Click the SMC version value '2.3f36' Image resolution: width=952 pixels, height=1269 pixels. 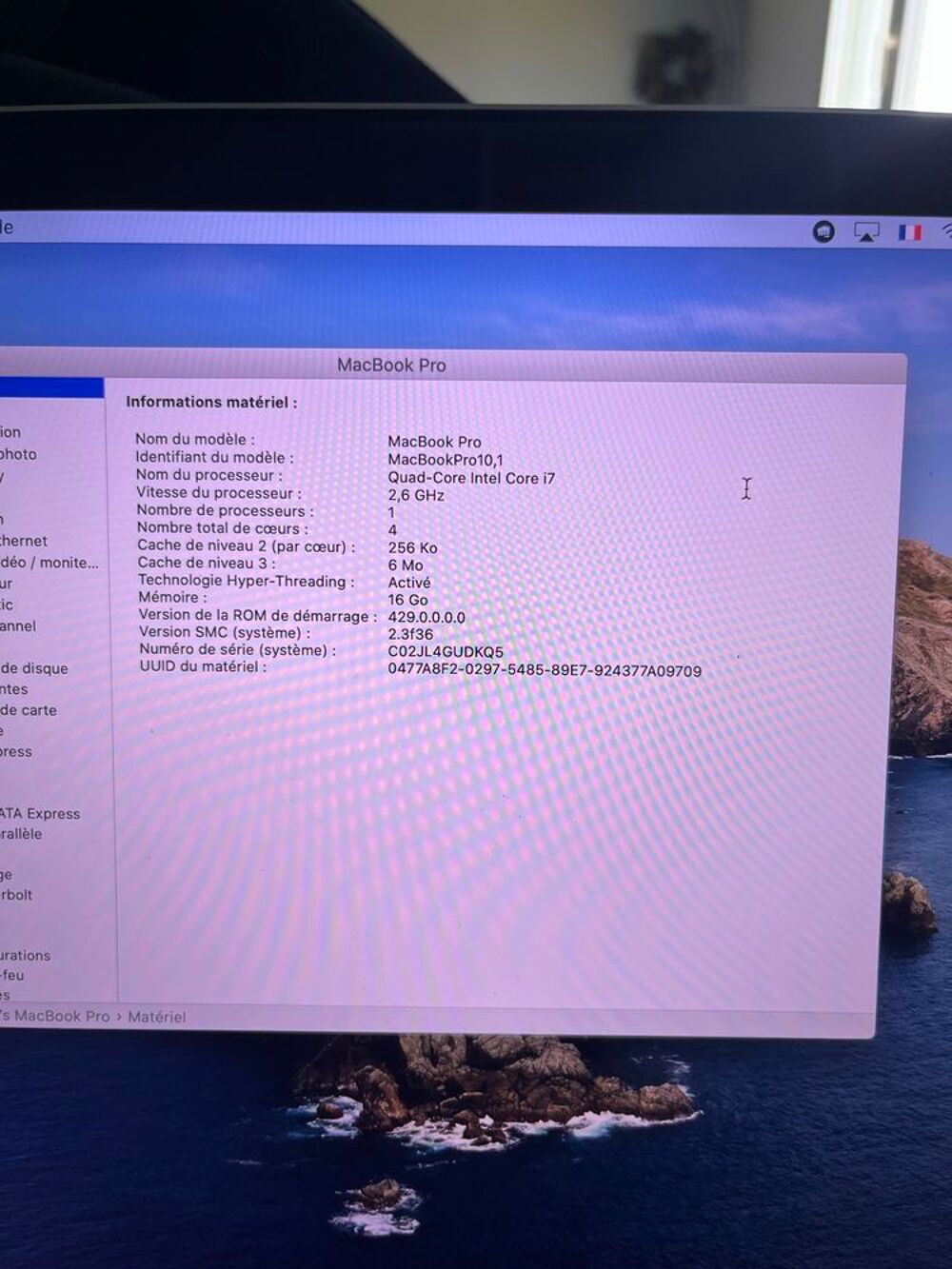point(410,634)
